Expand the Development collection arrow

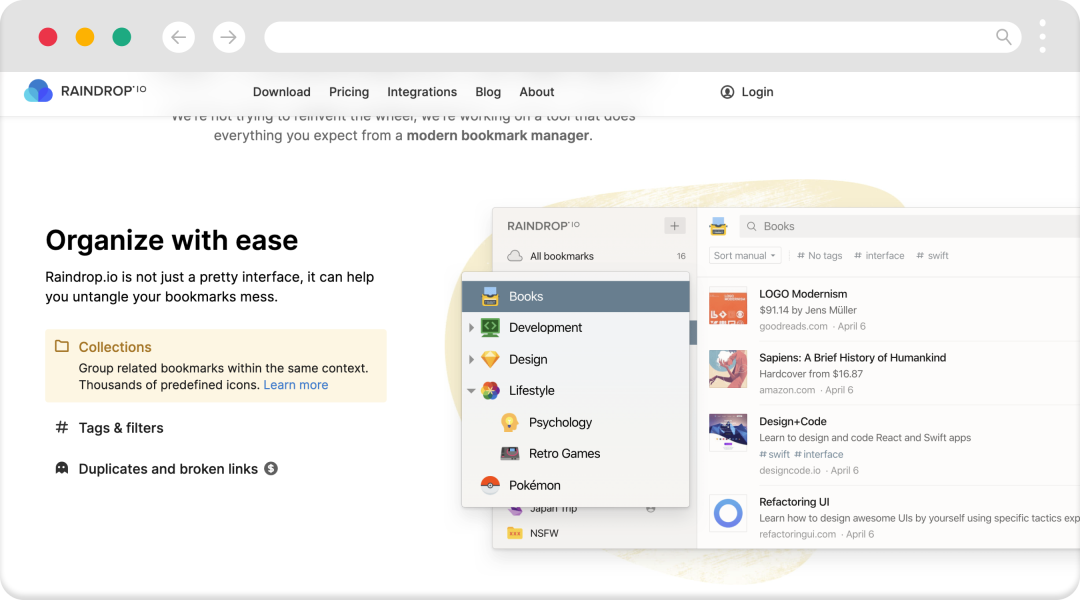(x=471, y=328)
